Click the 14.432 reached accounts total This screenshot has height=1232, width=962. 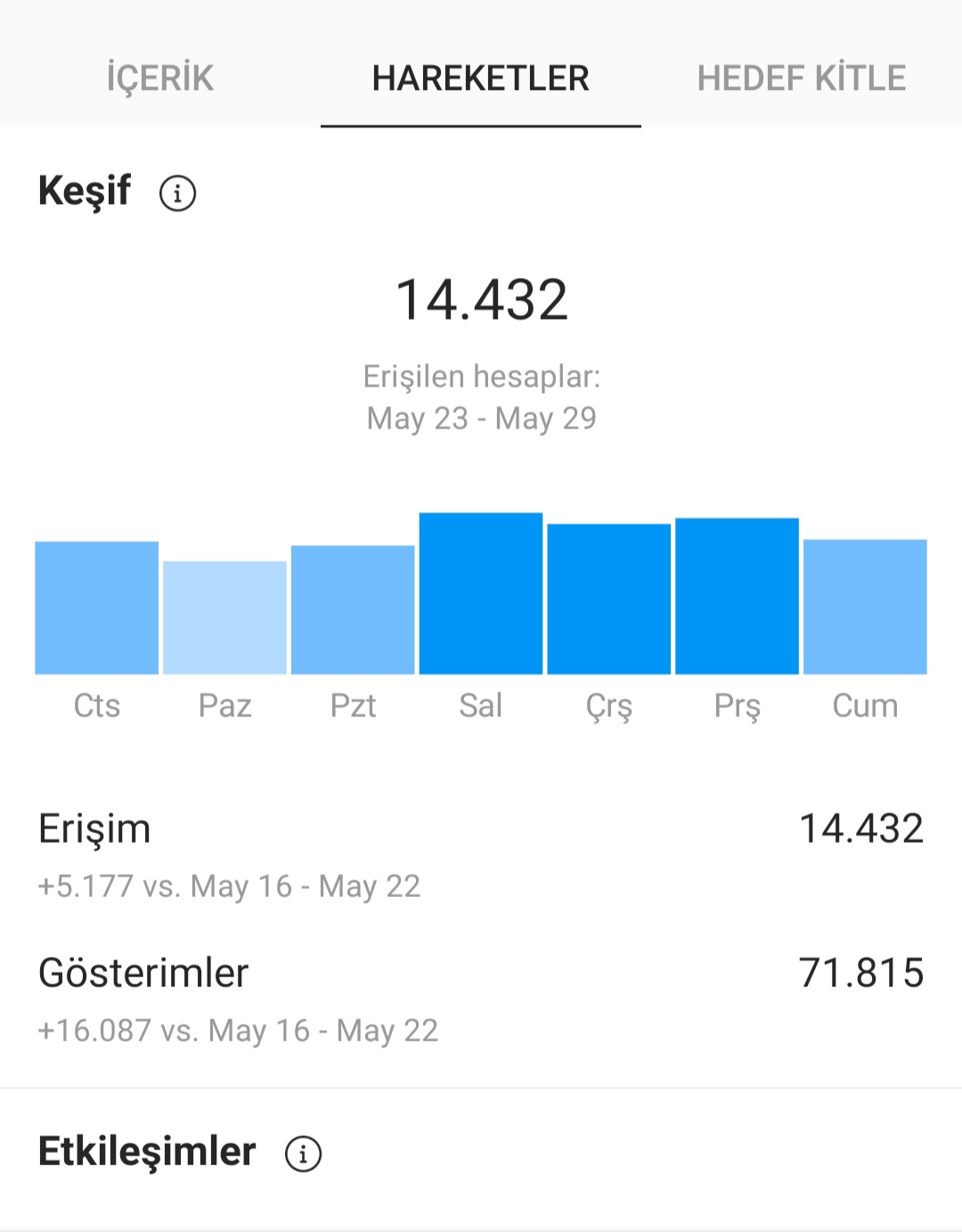point(481,299)
